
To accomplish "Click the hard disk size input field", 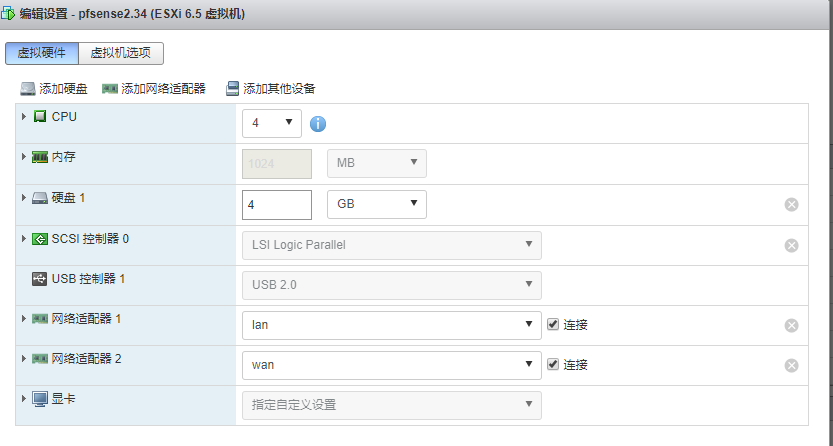I will (277, 204).
